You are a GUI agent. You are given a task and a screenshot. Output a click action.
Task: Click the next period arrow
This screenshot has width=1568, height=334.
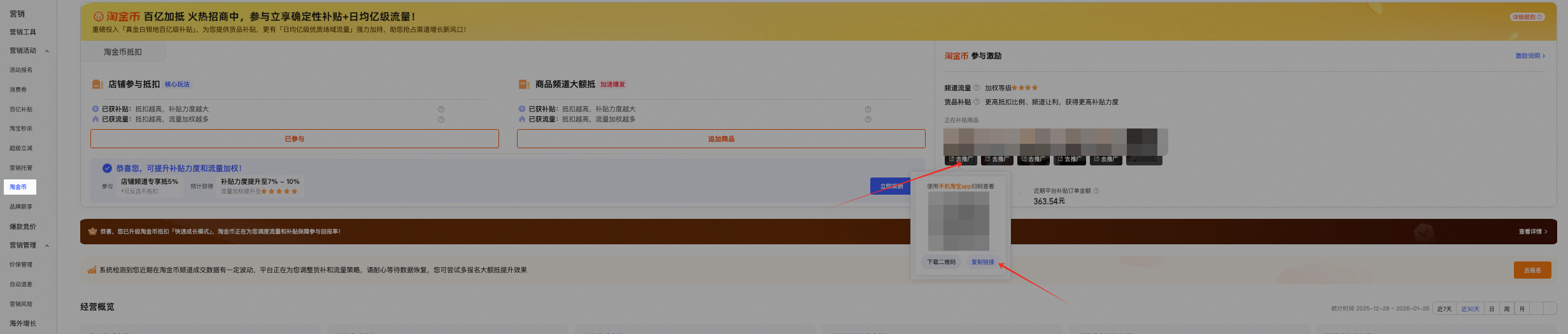point(1550,309)
